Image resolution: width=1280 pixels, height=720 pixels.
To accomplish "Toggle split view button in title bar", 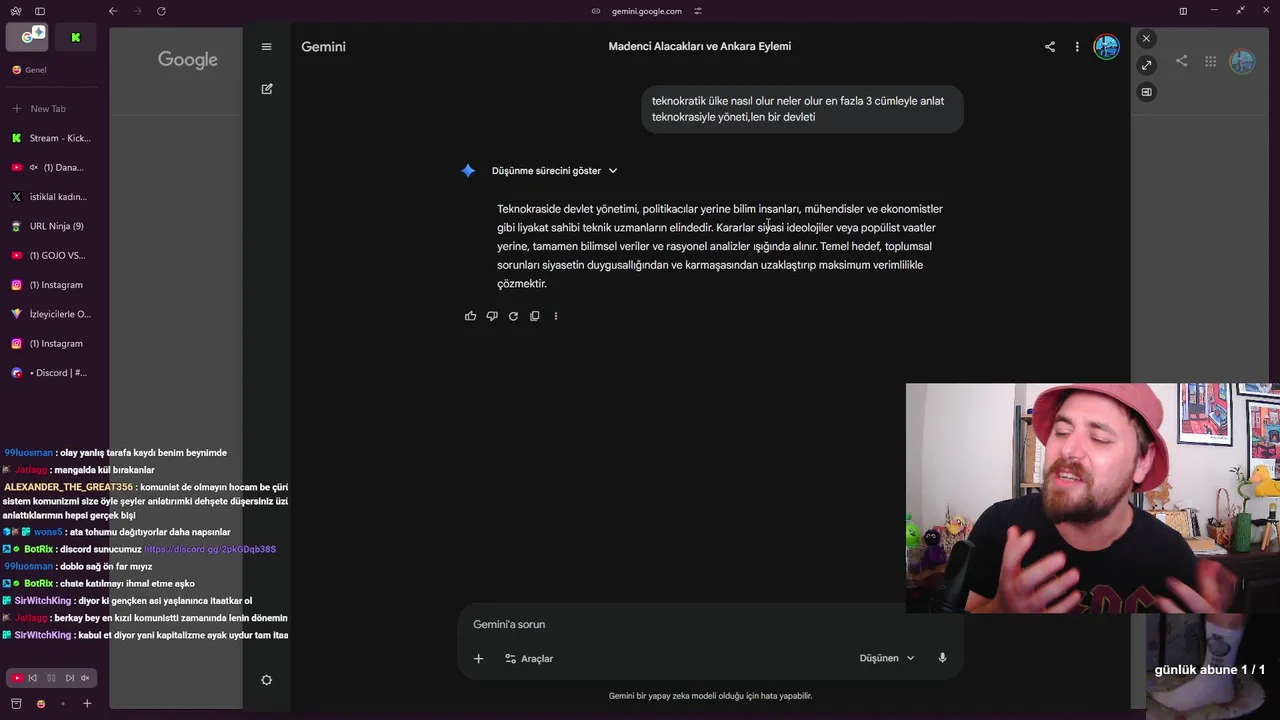I will click(1183, 11).
